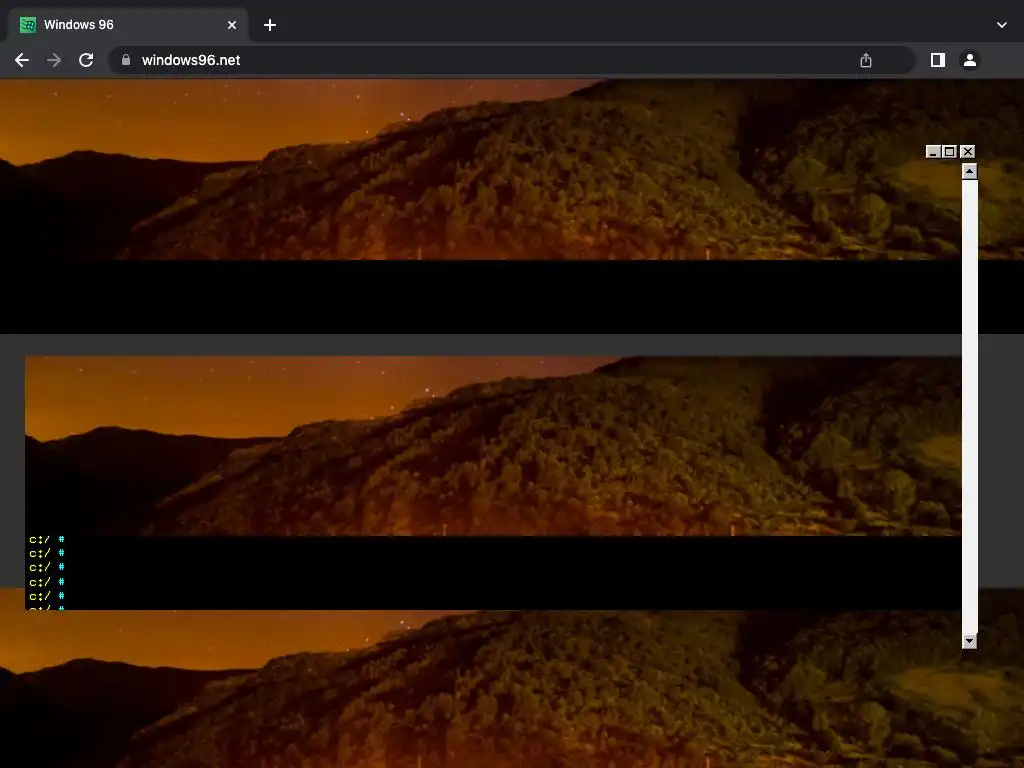This screenshot has width=1024, height=768.
Task: Go back to the previous page
Action: (x=22, y=60)
